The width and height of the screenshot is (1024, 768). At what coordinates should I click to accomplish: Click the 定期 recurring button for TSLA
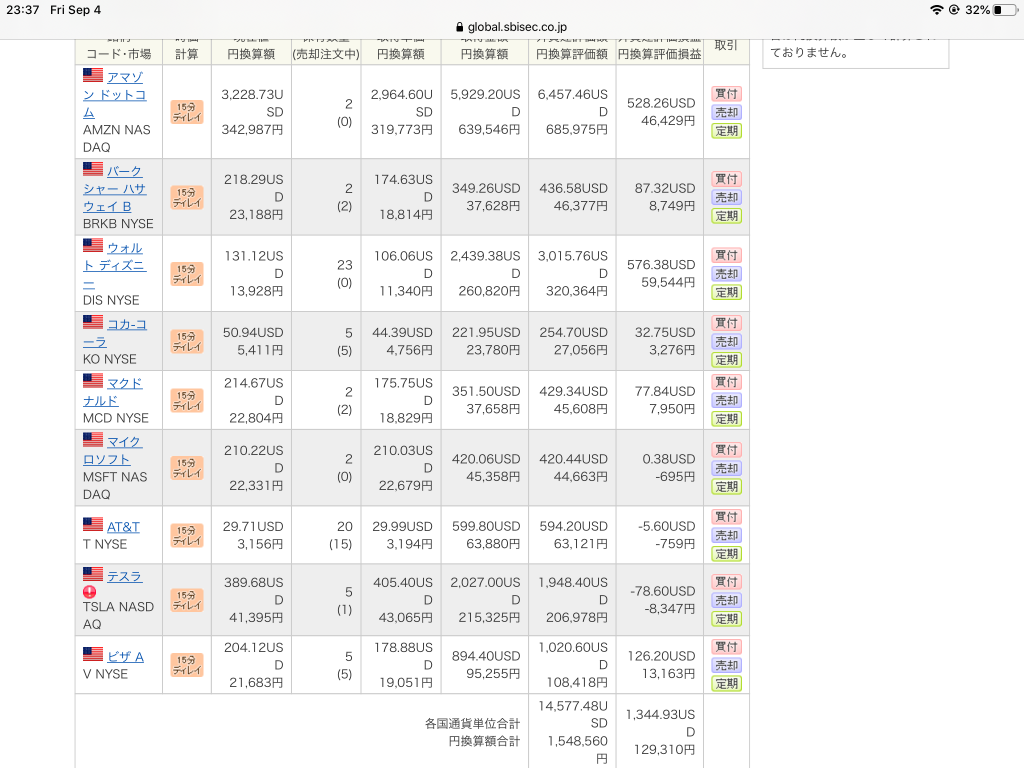[726, 618]
